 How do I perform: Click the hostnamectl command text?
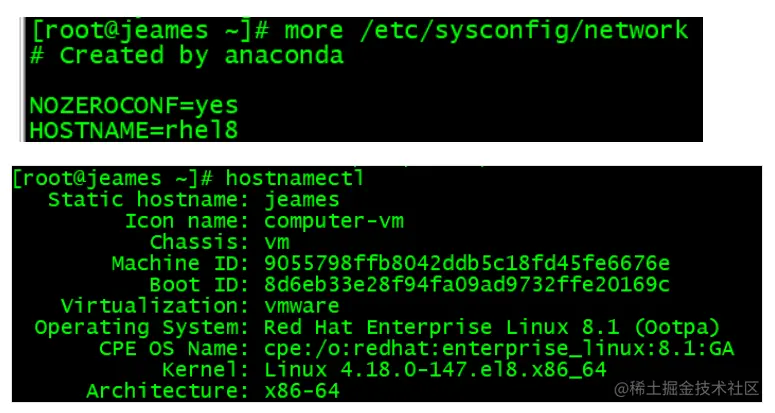coord(295,178)
